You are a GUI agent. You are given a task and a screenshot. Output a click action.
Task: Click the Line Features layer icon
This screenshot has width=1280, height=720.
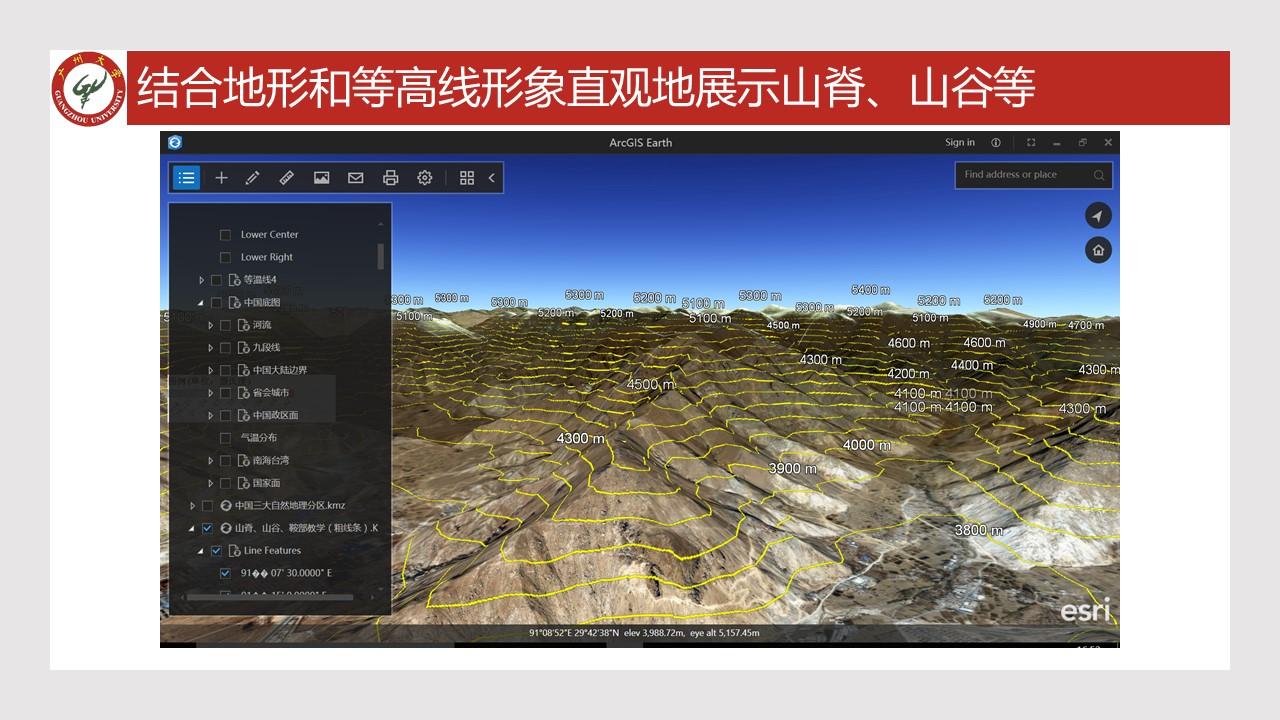pos(235,551)
